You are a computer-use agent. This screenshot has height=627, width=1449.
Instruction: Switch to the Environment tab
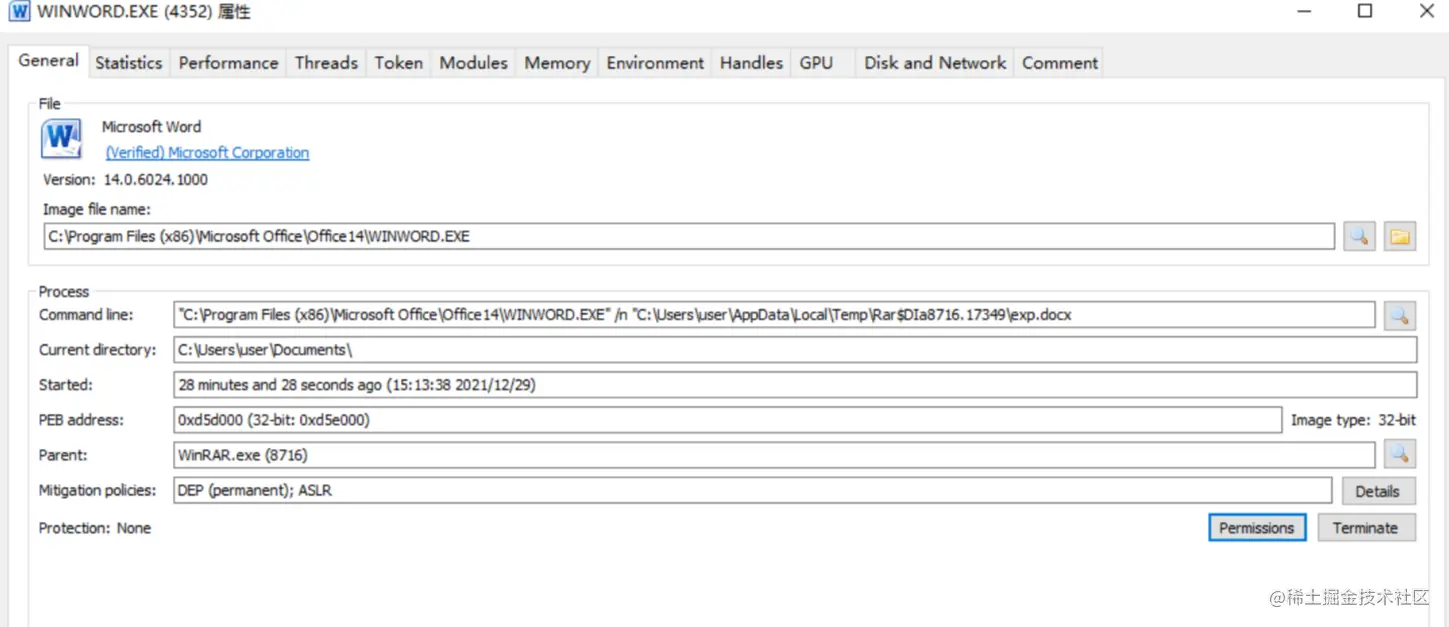655,62
